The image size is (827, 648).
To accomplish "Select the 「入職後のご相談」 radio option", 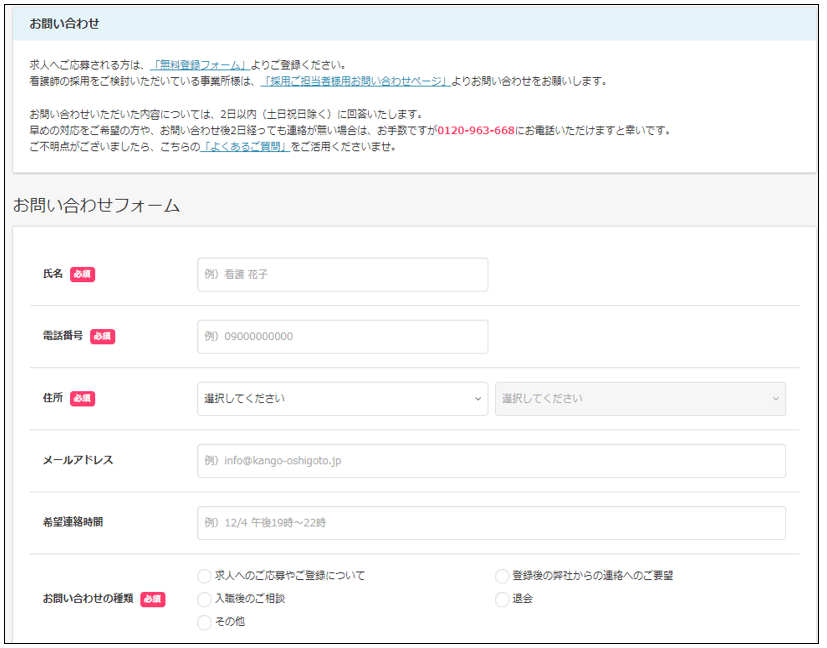I will [205, 599].
